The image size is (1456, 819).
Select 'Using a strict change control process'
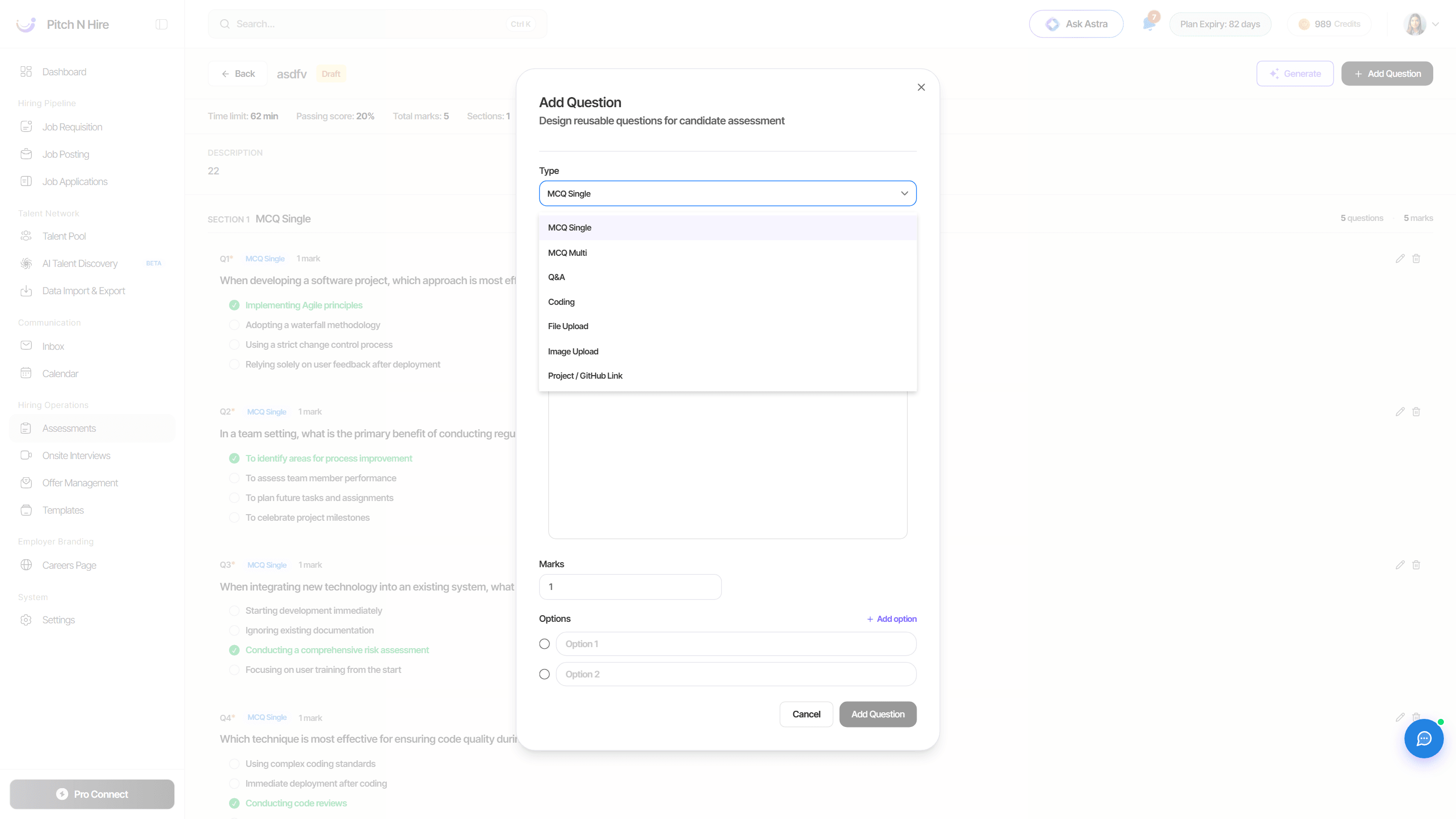tap(234, 345)
